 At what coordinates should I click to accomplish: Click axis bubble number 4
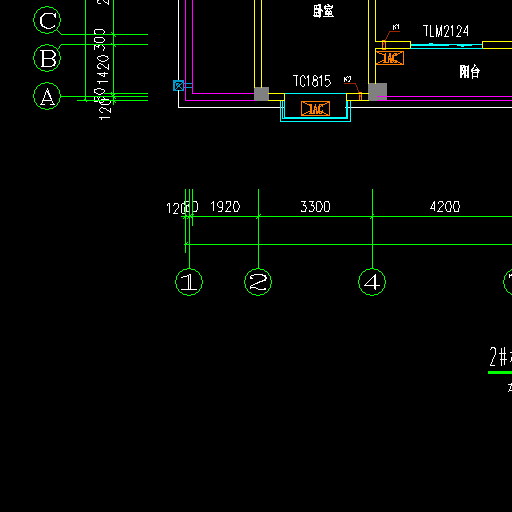point(372,282)
